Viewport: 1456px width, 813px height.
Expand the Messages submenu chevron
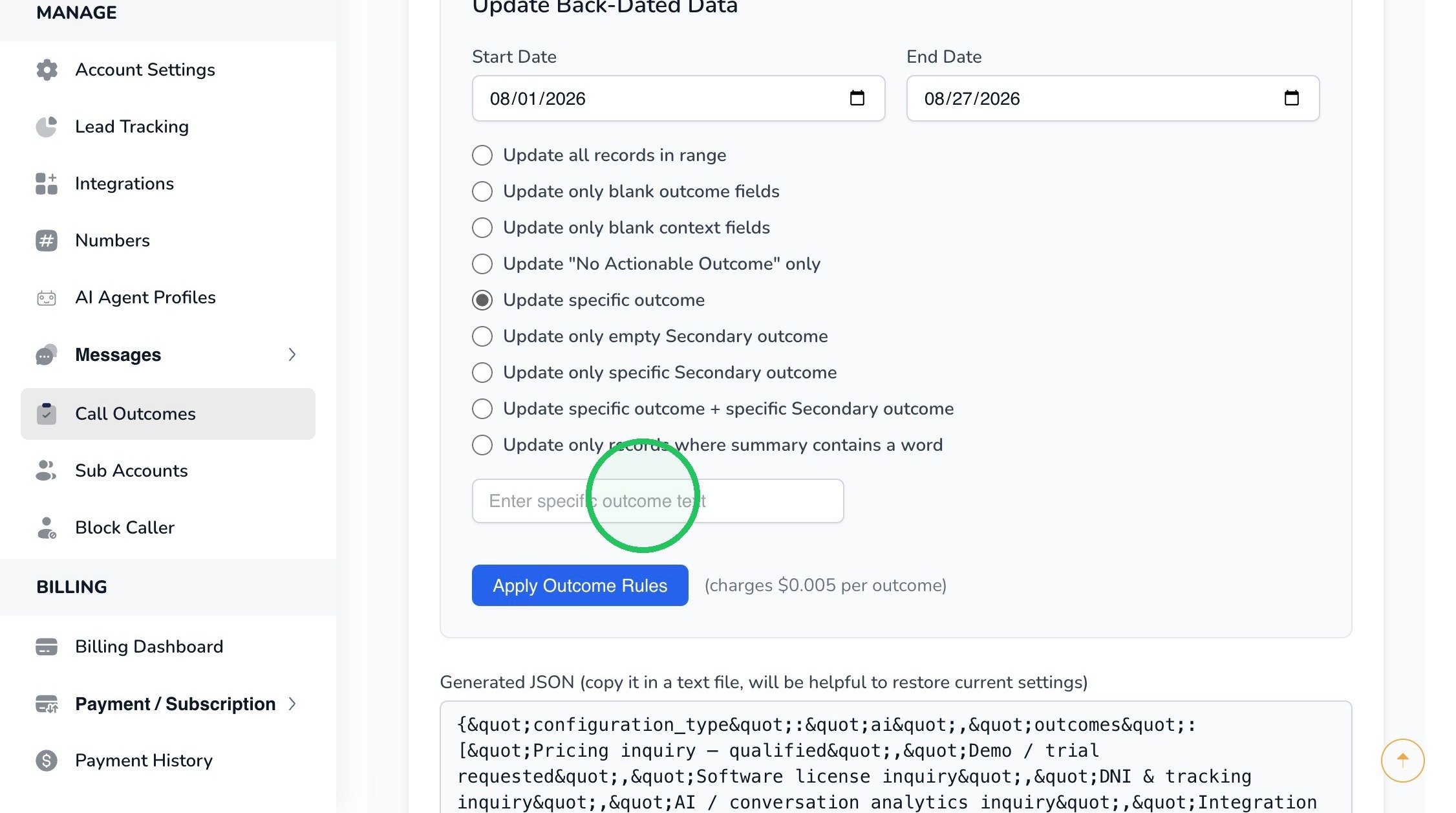(x=292, y=354)
